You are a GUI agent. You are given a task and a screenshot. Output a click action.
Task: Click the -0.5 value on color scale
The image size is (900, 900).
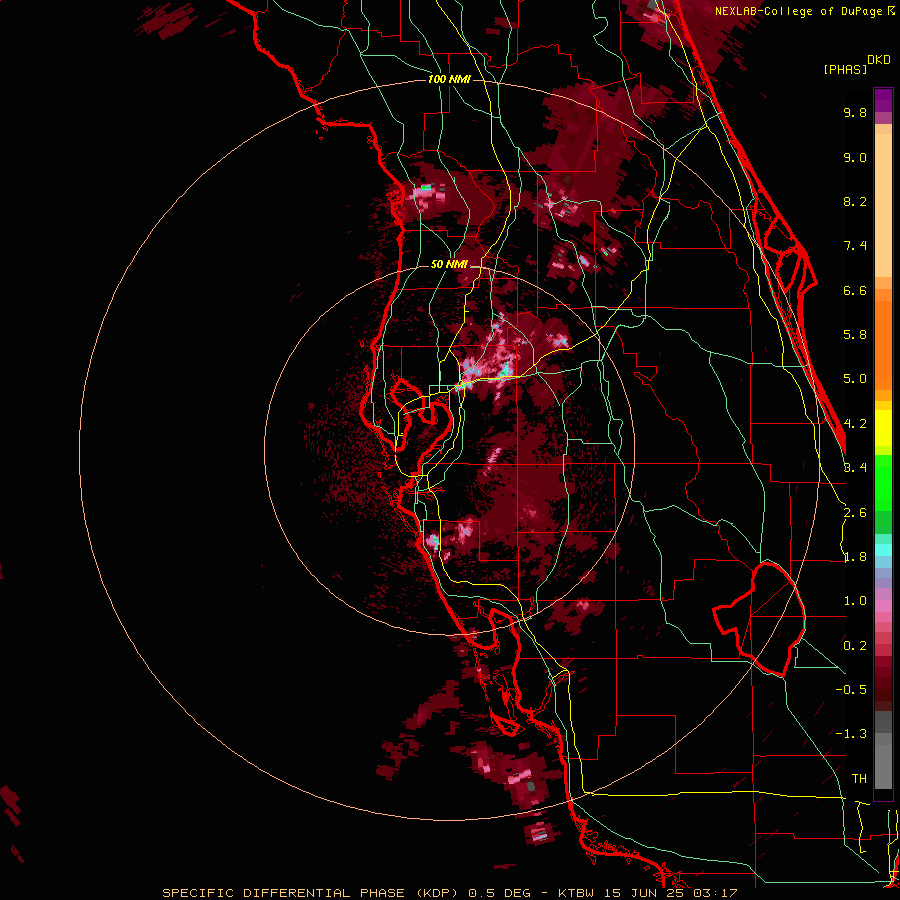(851, 690)
